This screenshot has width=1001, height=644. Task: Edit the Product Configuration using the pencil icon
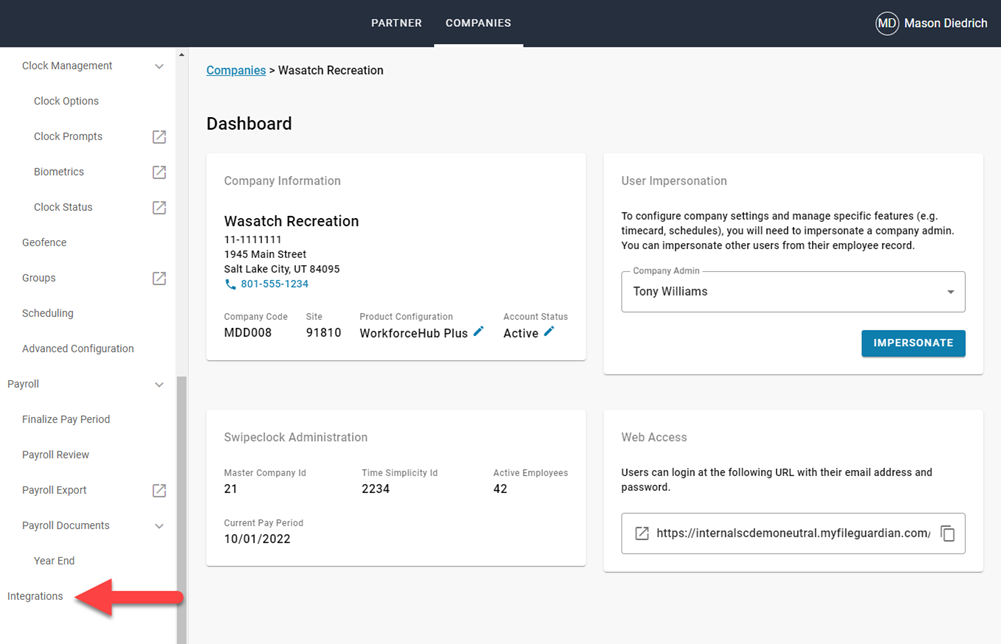(x=478, y=330)
